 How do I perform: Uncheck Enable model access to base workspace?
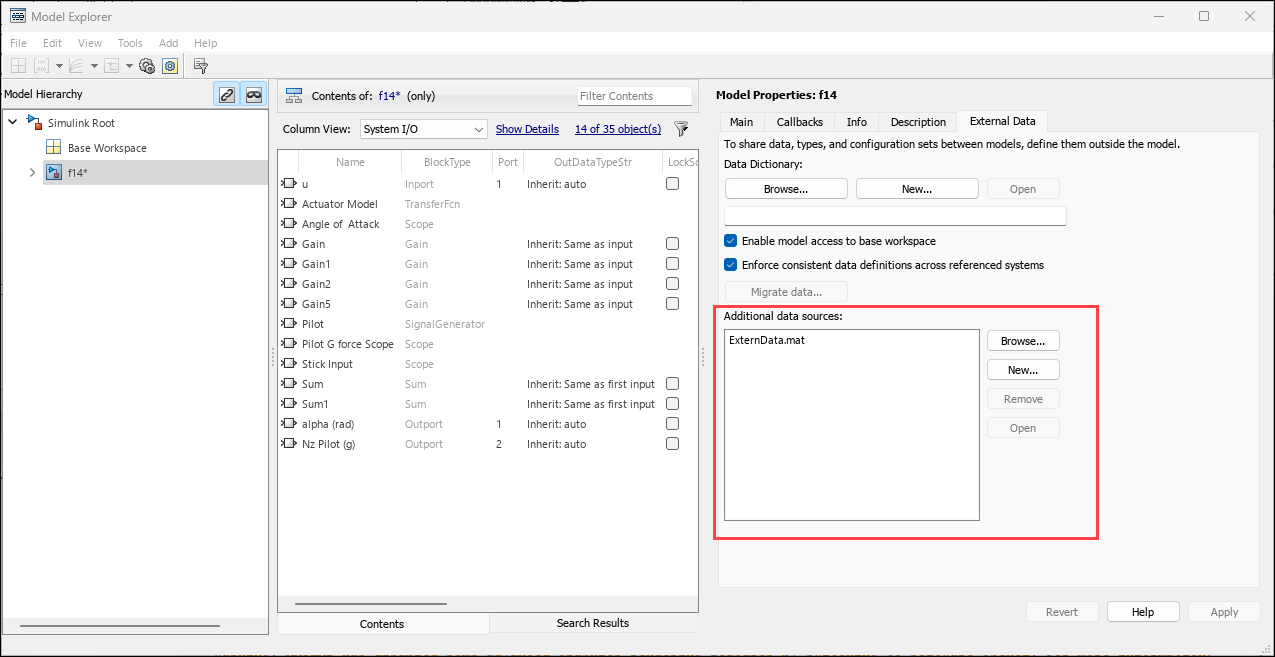click(731, 241)
